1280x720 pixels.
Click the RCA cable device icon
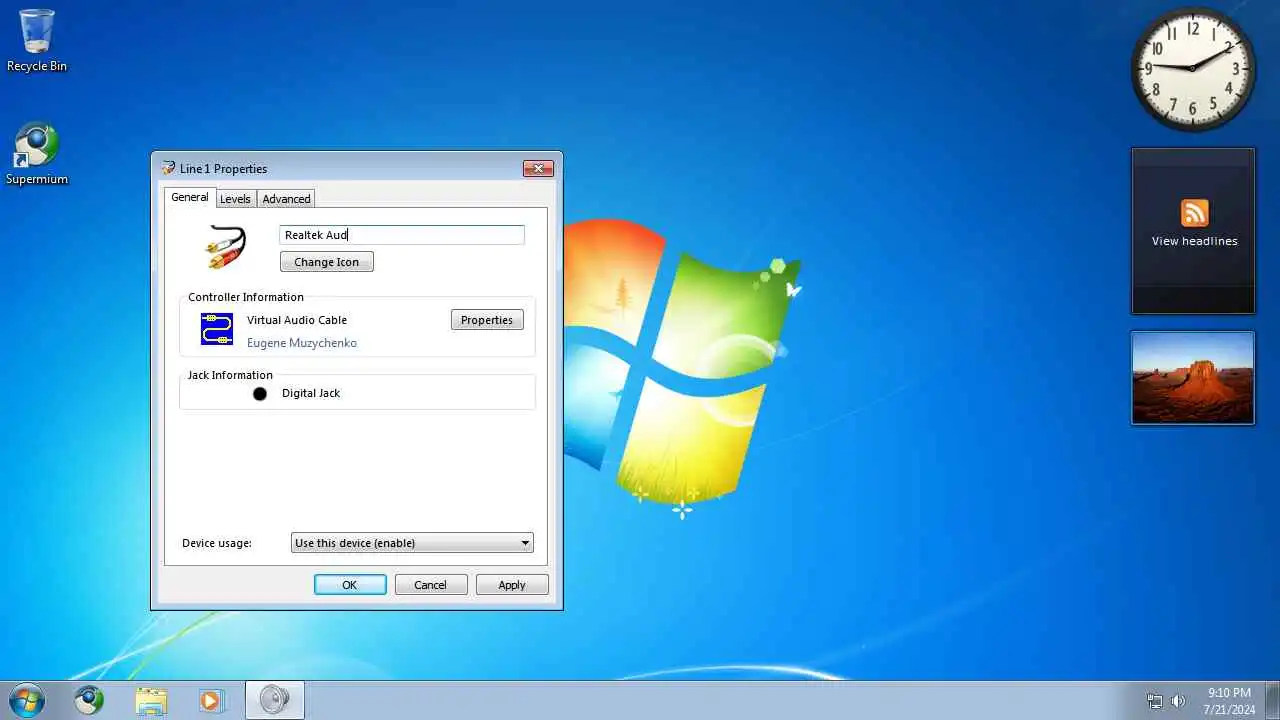pyautogui.click(x=226, y=246)
